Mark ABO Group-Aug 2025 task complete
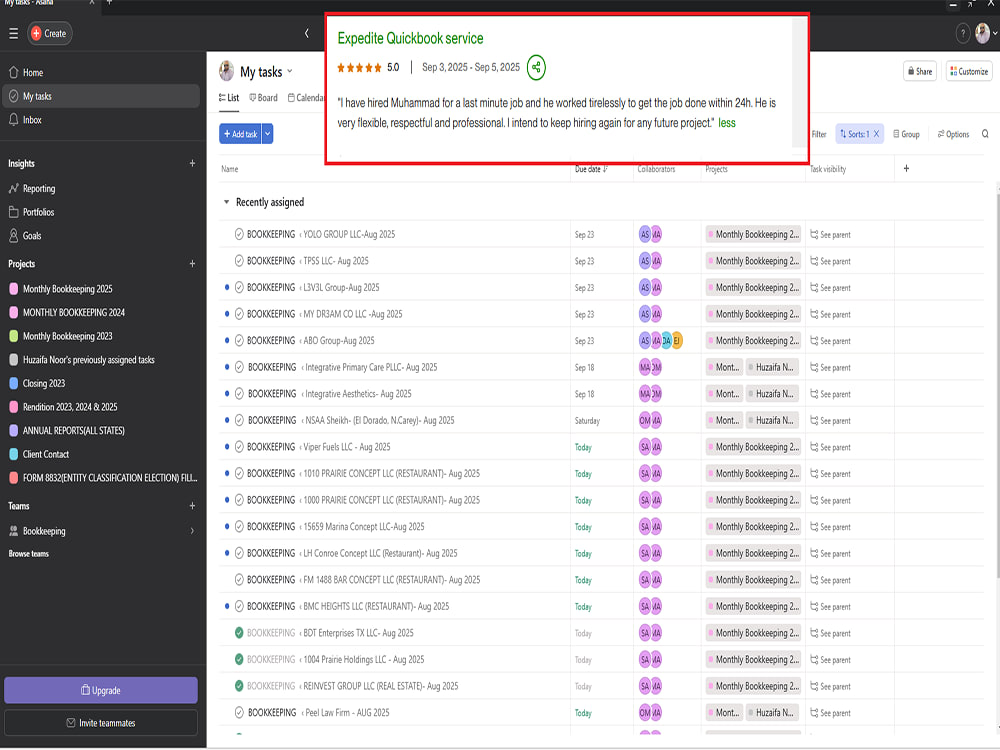 239,341
